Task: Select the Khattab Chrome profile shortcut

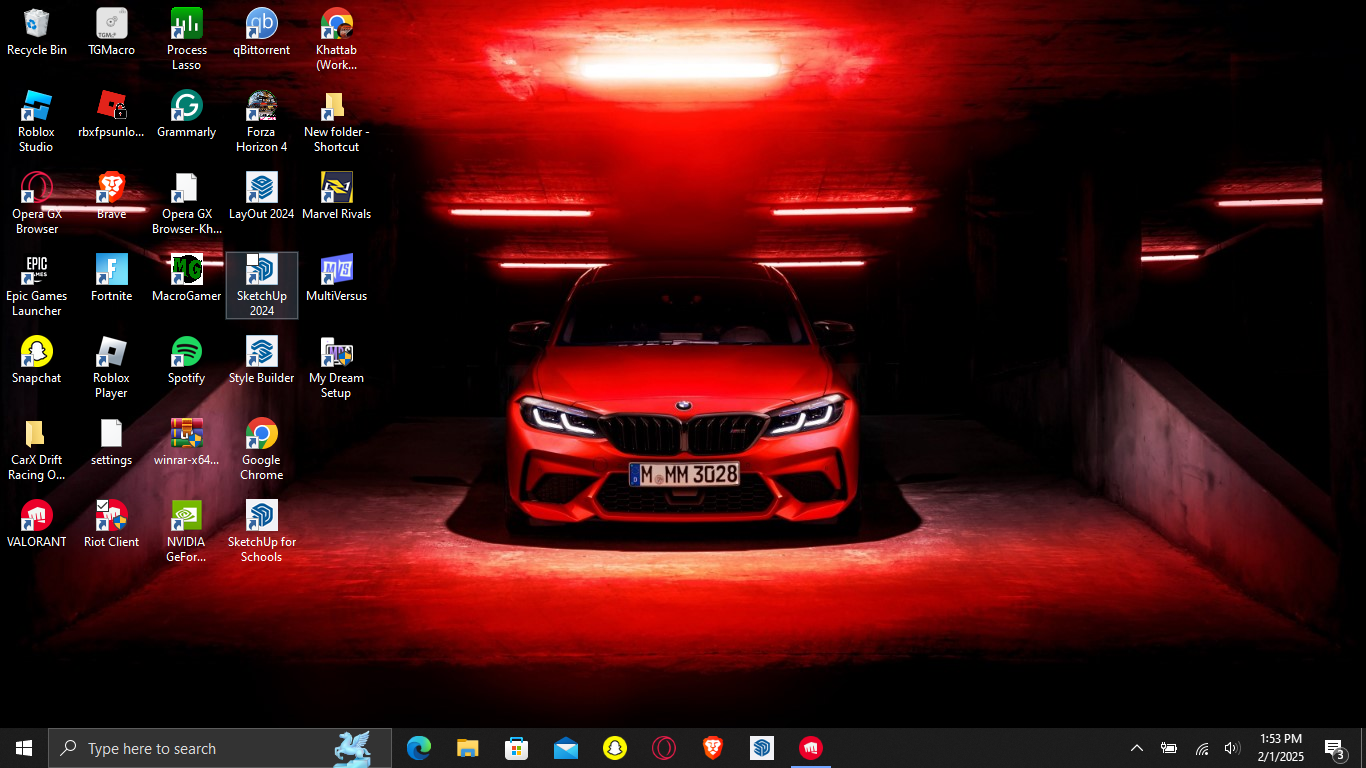Action: point(336,39)
